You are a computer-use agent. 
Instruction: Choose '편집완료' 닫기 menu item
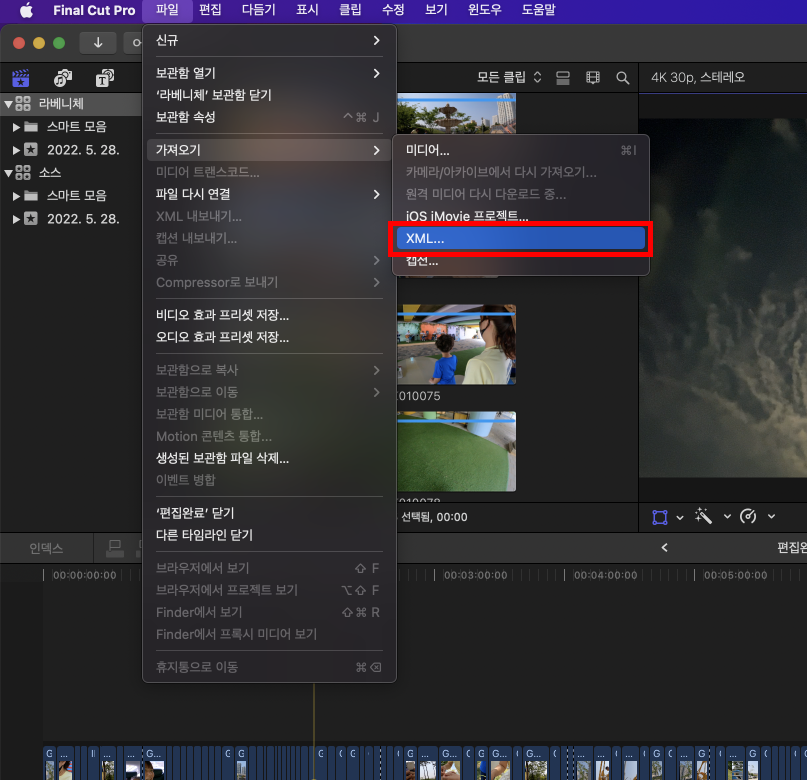point(269,513)
